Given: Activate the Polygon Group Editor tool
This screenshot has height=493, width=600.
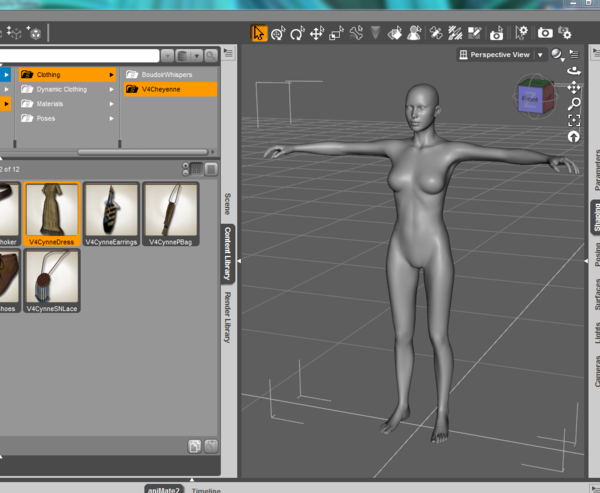Looking at the screenshot, I should click(474, 33).
